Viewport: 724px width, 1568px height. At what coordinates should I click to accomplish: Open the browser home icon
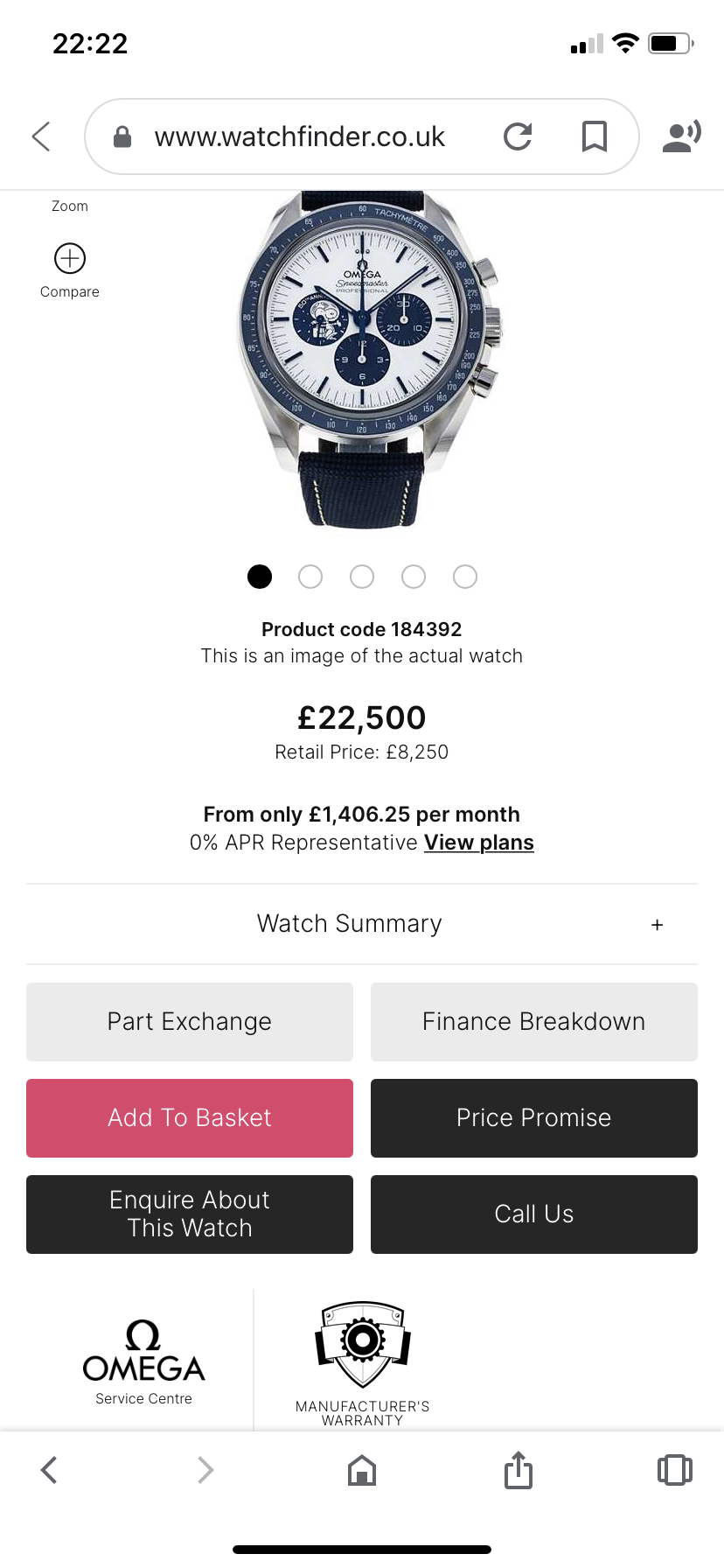[362, 1470]
